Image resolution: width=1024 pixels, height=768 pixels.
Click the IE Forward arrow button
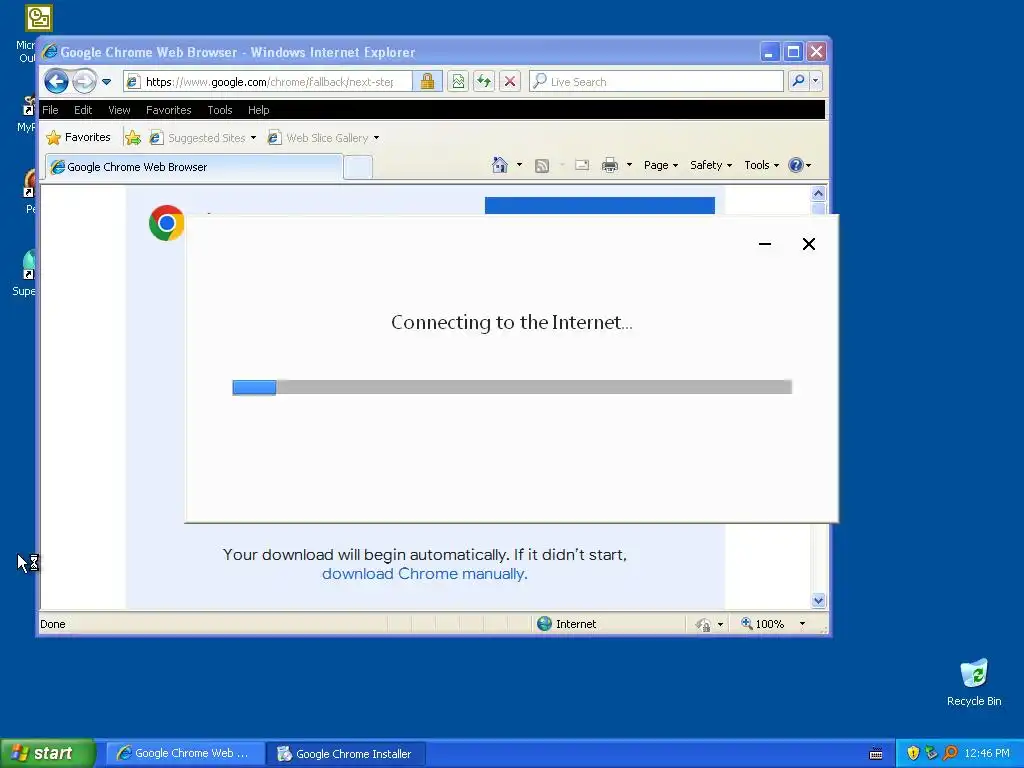tap(84, 82)
